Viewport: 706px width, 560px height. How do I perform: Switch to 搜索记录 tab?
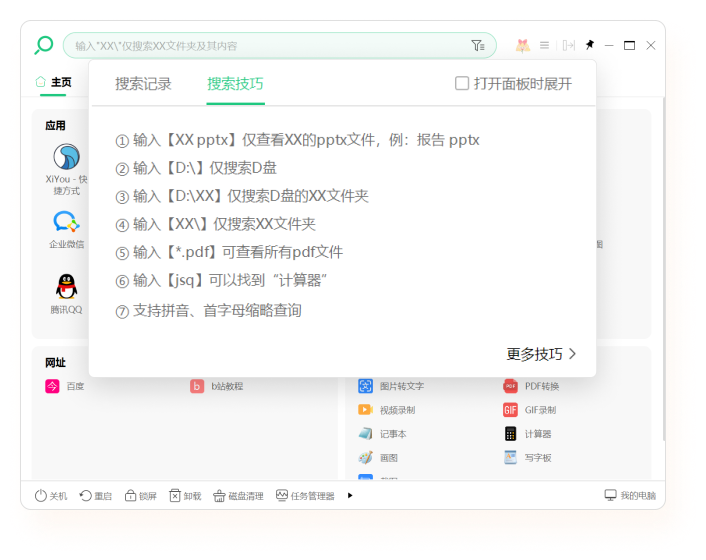143,84
